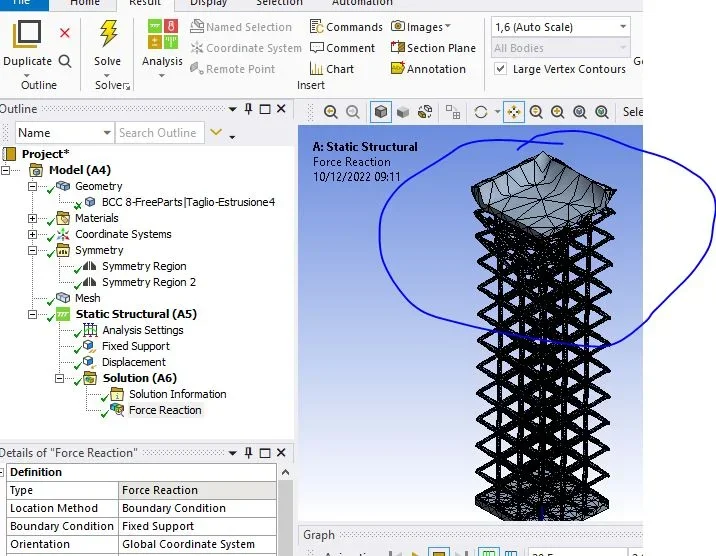The width and height of the screenshot is (716, 556).
Task: Click the Rotate tool icon
Action: pos(481,112)
